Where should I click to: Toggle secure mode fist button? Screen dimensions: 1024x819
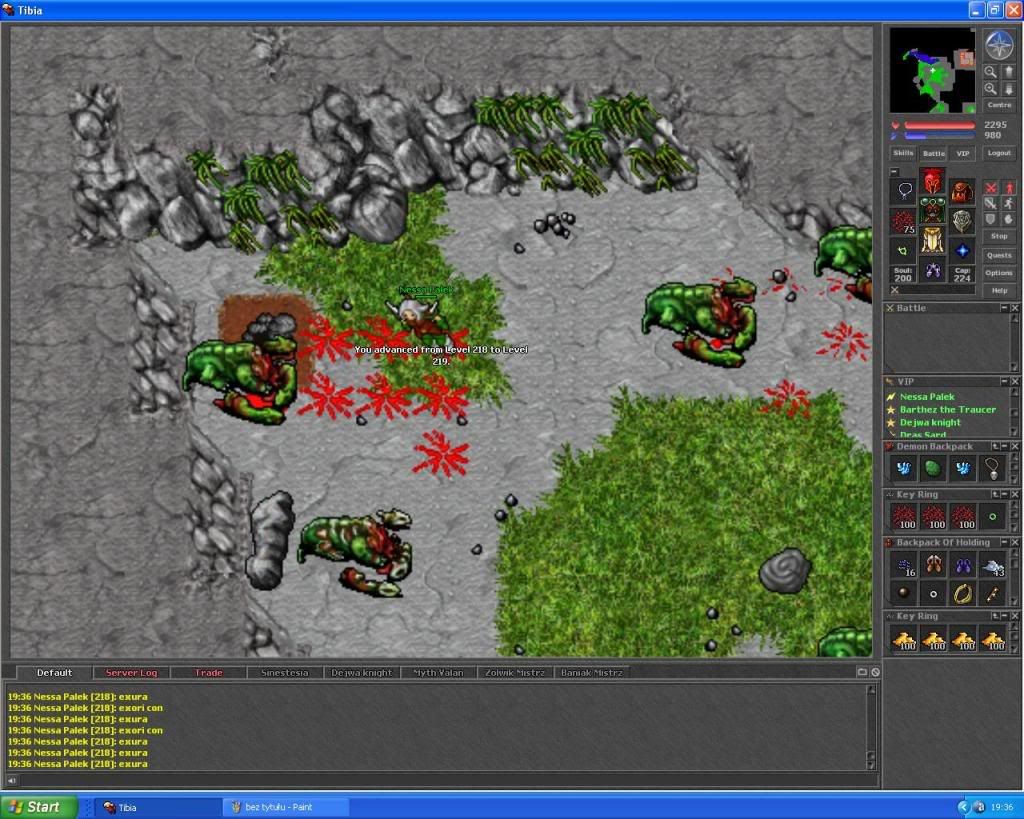point(1008,219)
